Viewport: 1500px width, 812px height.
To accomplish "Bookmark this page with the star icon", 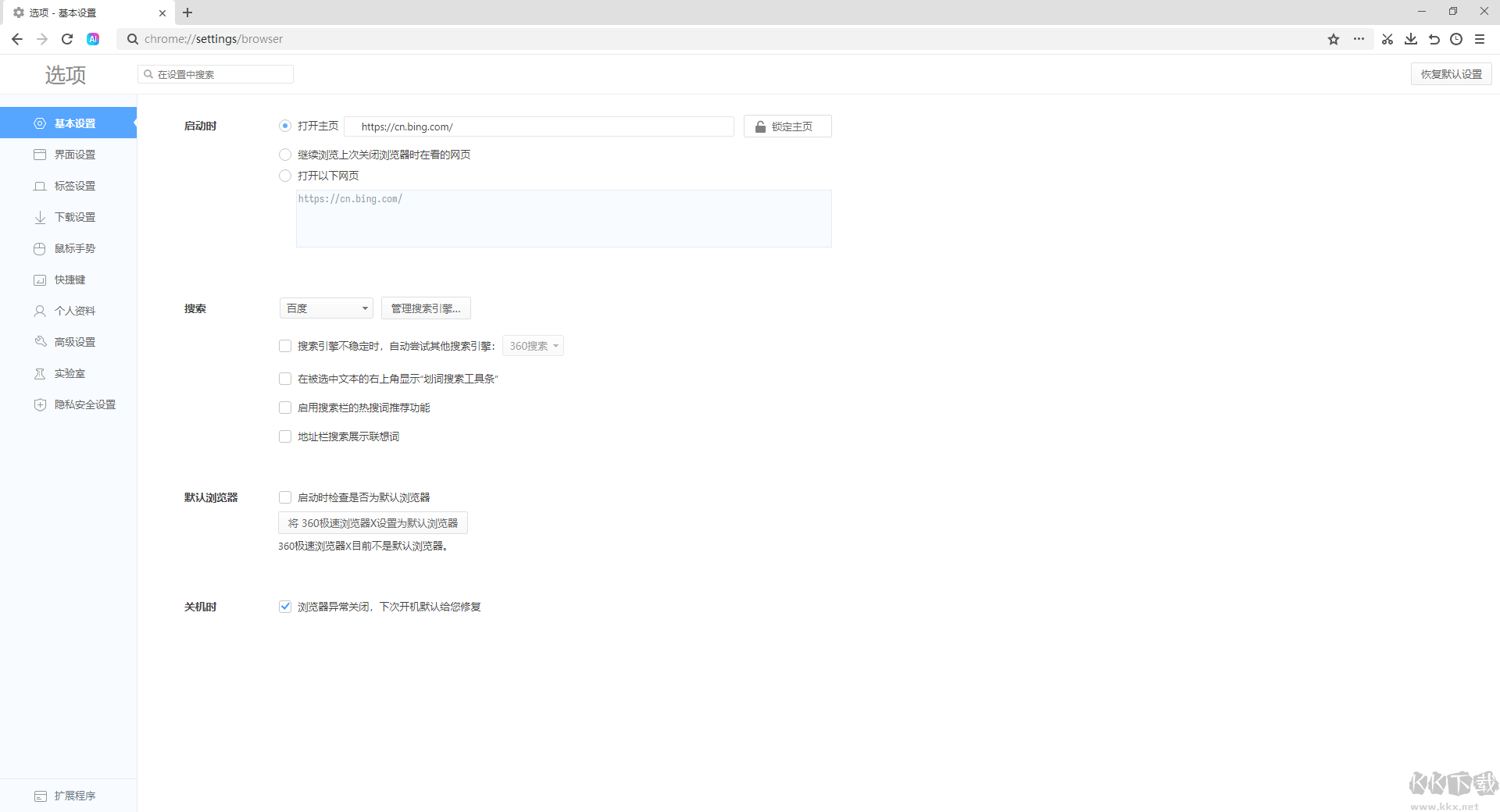I will 1334,39.
